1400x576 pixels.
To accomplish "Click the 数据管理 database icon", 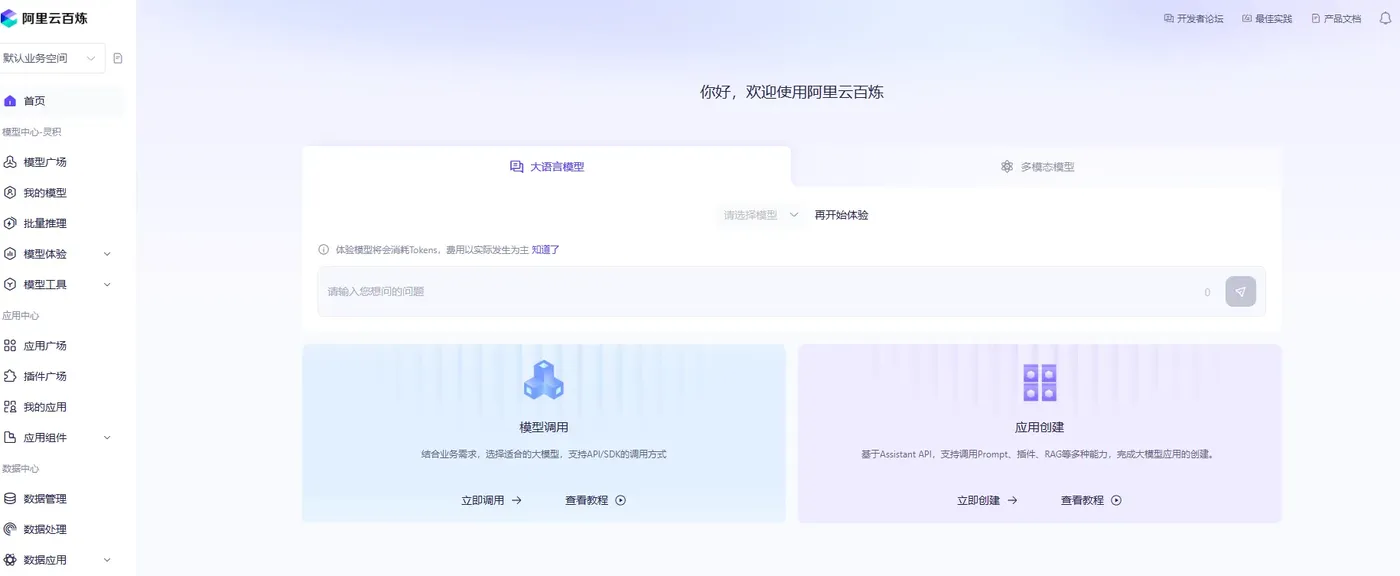I will (10, 499).
